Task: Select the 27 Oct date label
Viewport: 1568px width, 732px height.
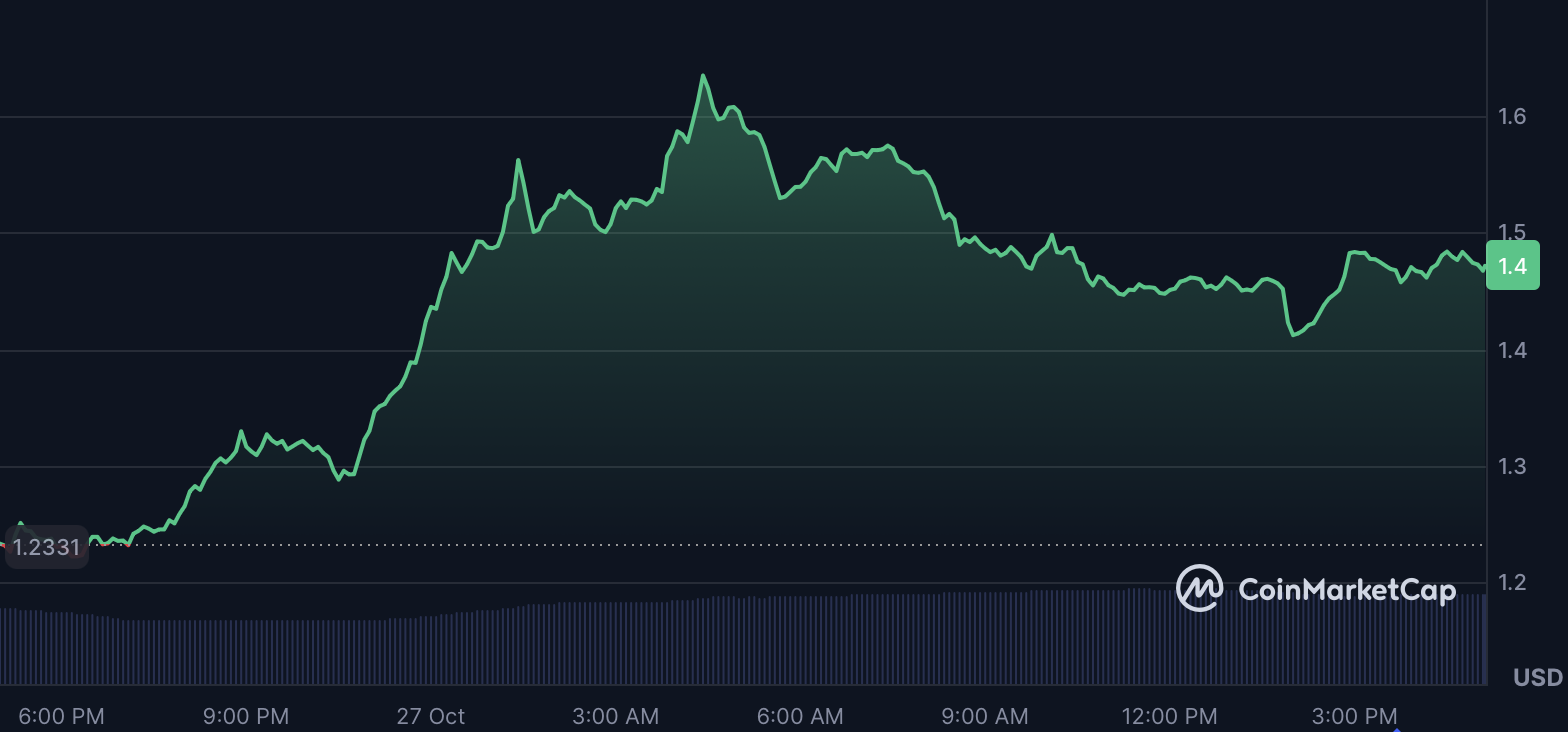Action: [x=431, y=716]
